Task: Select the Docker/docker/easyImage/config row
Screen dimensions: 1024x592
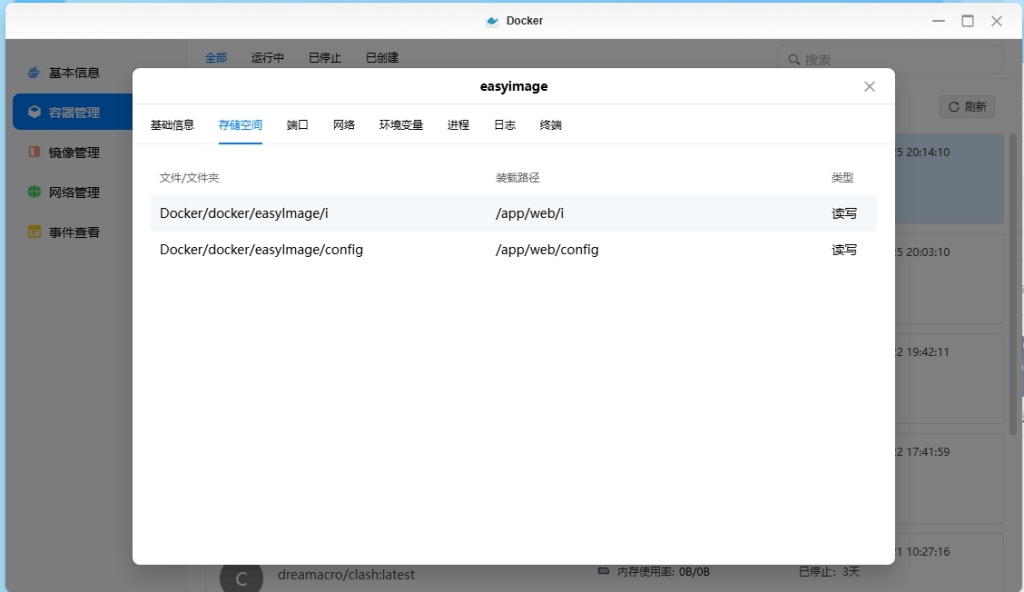Action: 513,250
